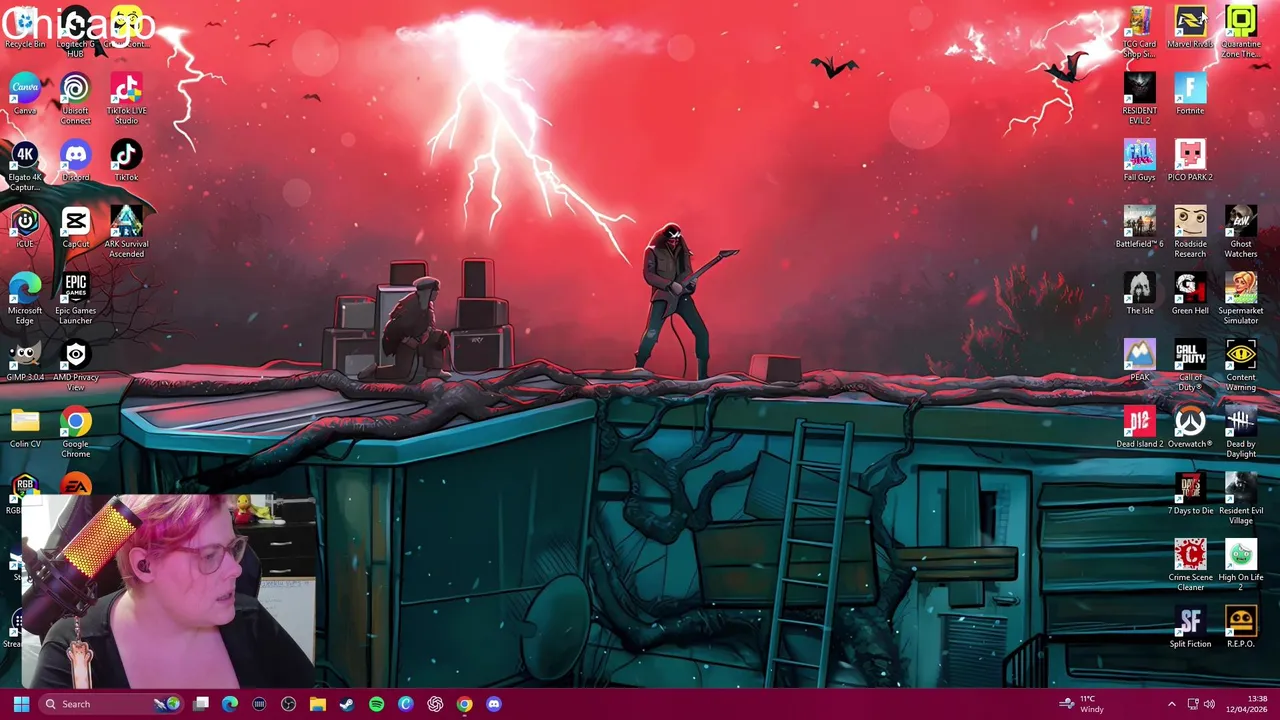Open Task View from the taskbar
This screenshot has width=1280, height=720.
(201, 704)
